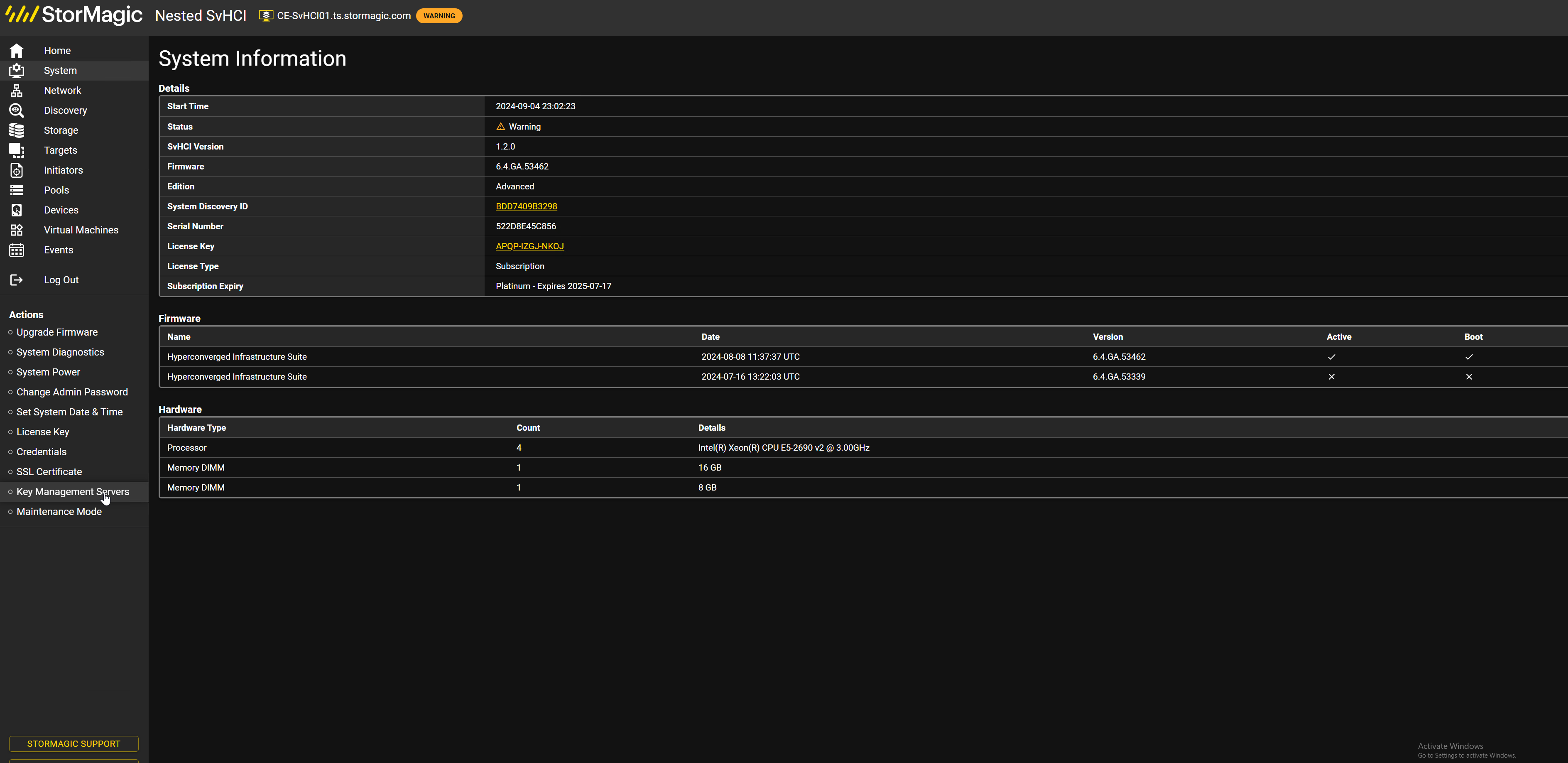The height and width of the screenshot is (763, 1568).
Task: Go to Virtual Machines
Action: pos(81,230)
